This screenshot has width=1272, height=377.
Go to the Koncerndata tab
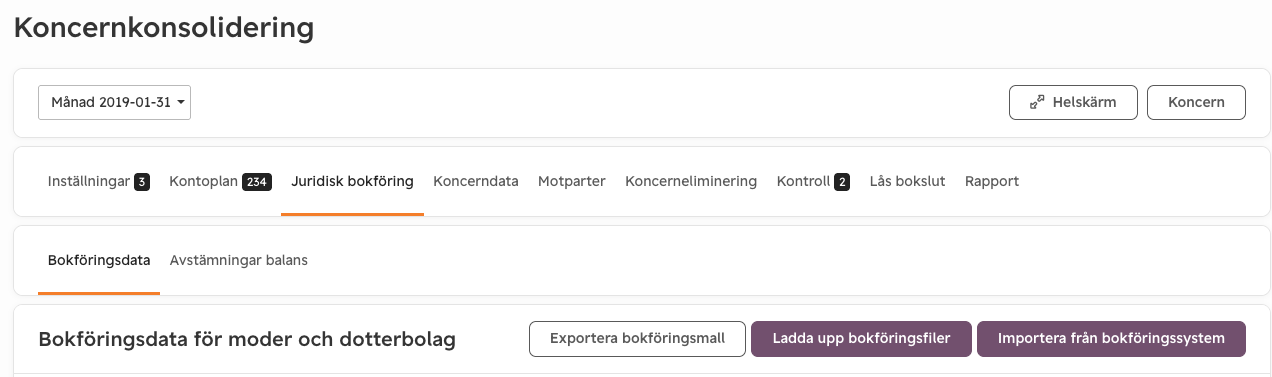pos(476,182)
